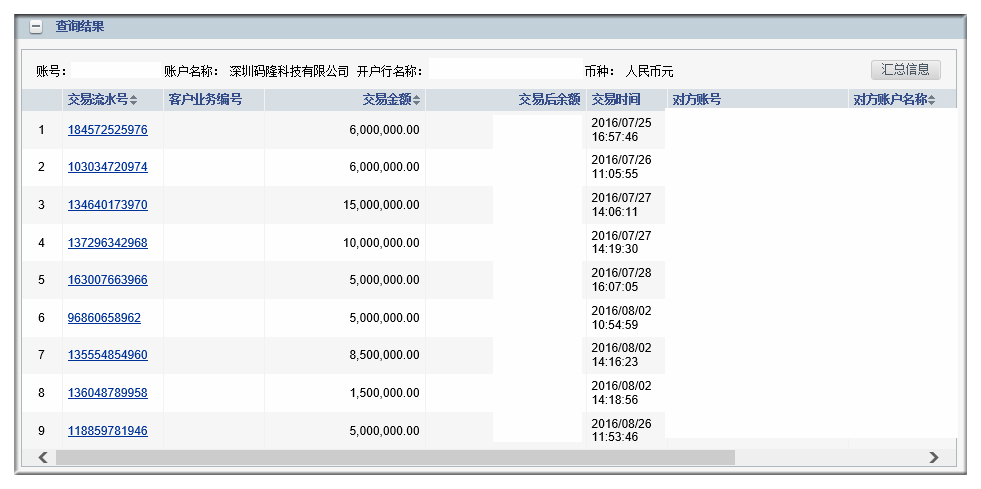
Task: Open transaction link 118859781946
Action: [x=108, y=431]
